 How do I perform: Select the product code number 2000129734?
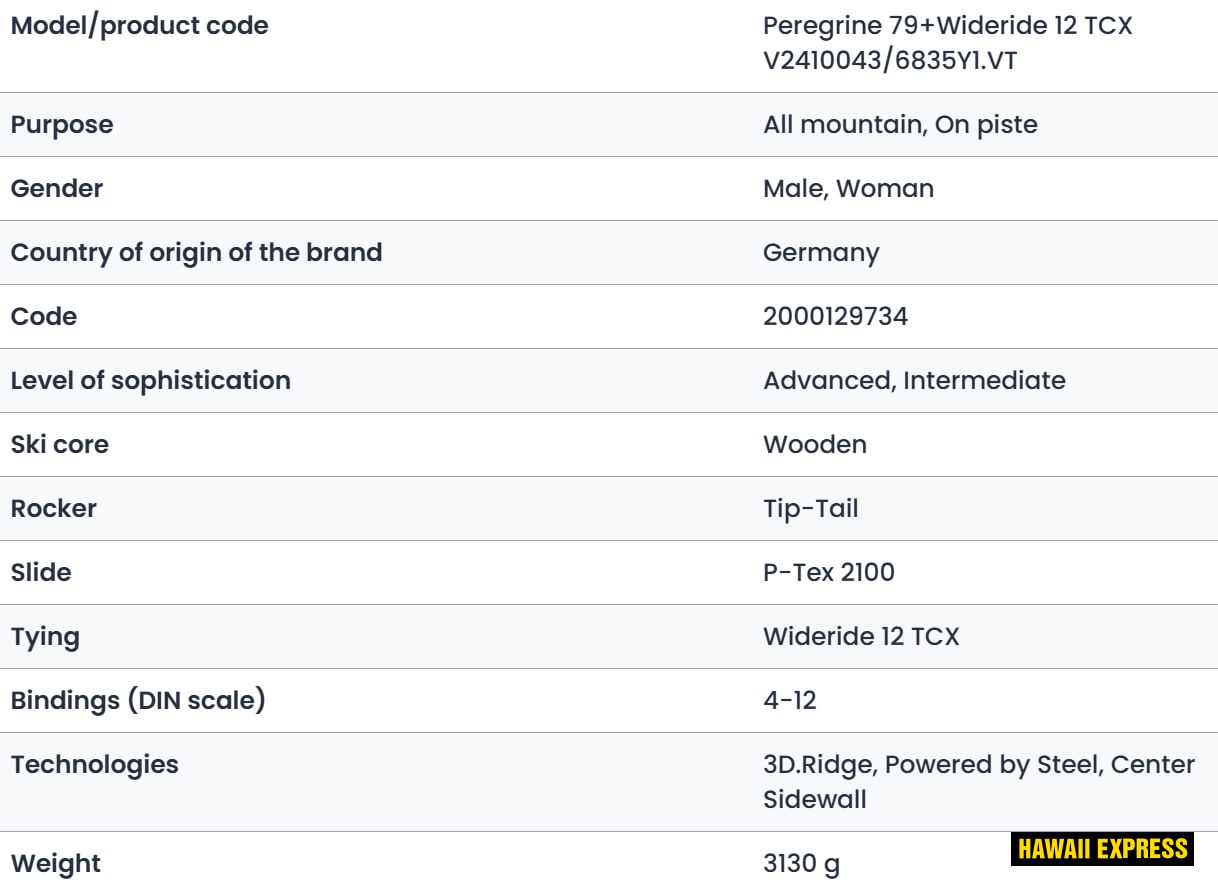point(835,317)
